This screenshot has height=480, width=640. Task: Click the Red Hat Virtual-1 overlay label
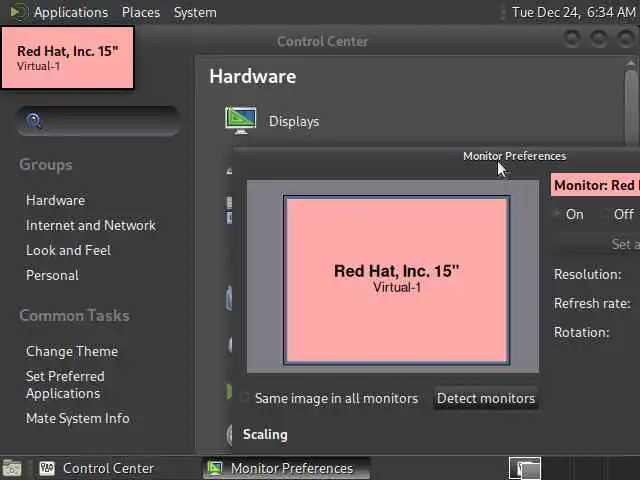click(68, 57)
